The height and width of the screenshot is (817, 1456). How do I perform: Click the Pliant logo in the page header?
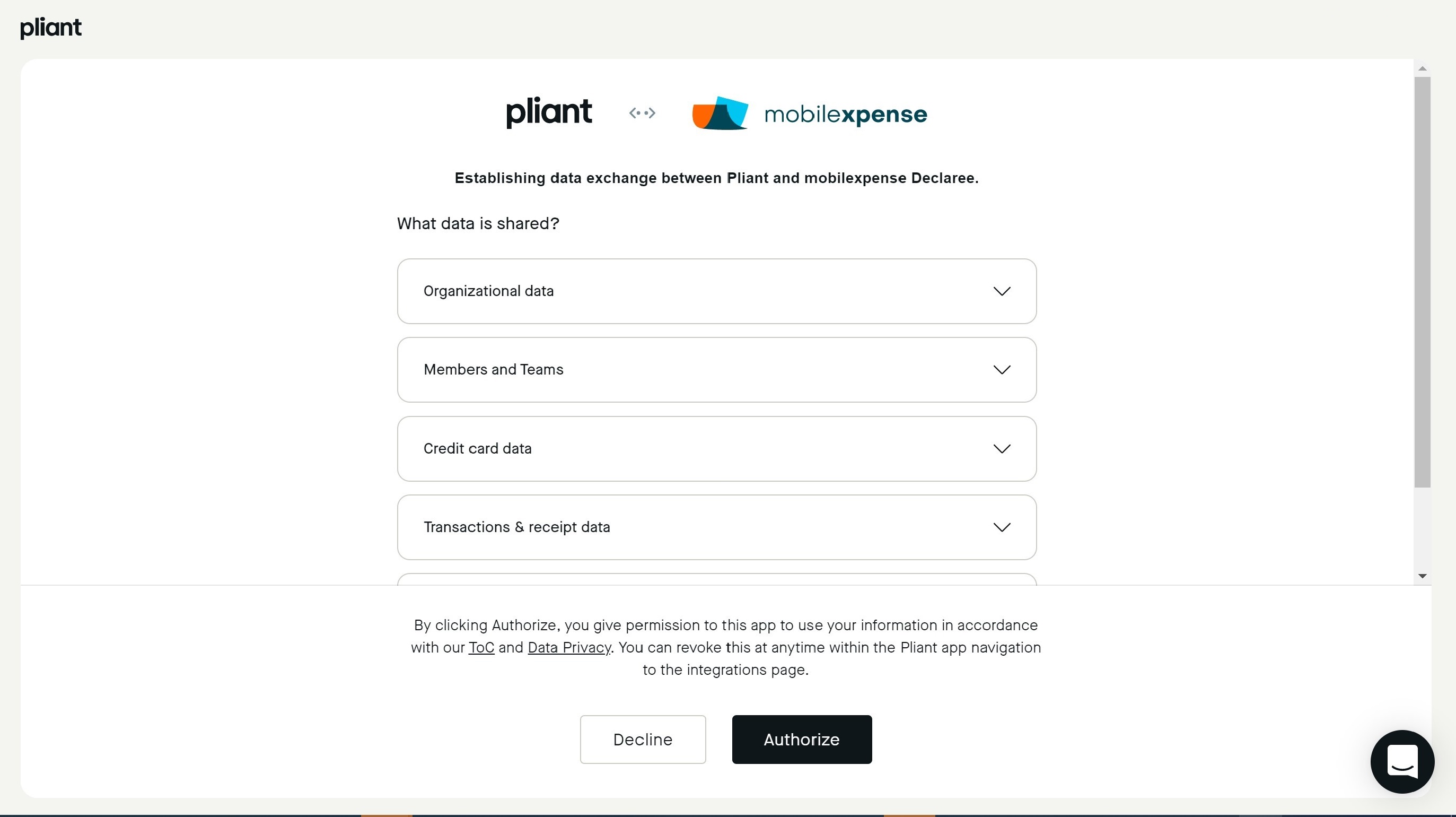pyautogui.click(x=51, y=27)
